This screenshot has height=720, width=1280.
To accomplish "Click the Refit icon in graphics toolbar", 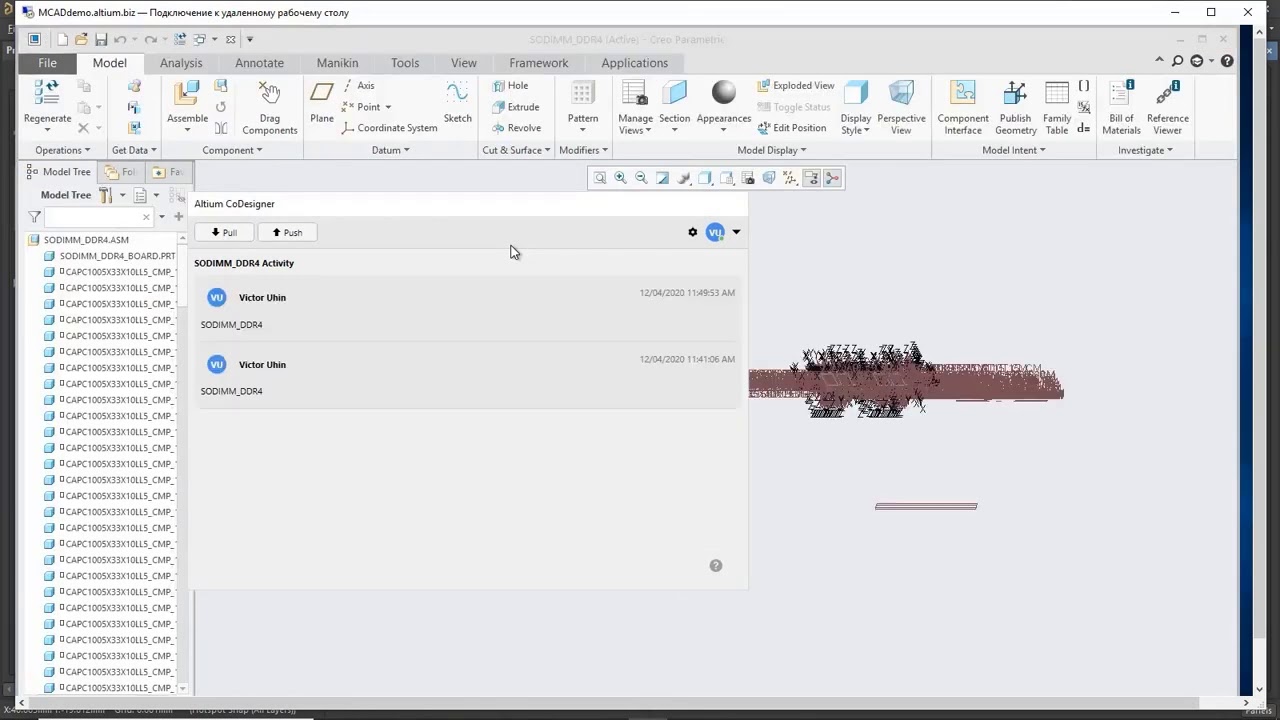I will pos(600,178).
